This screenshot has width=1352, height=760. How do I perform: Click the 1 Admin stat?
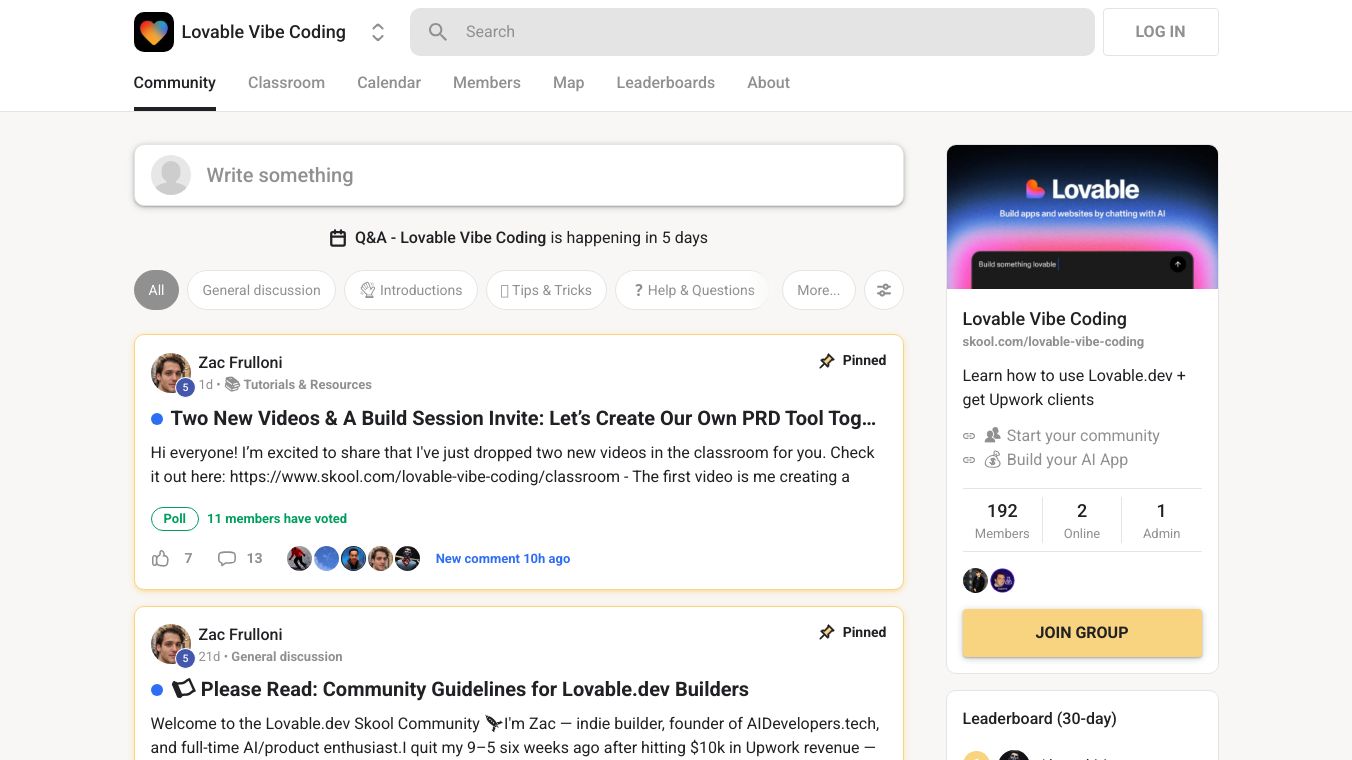pyautogui.click(x=1161, y=520)
